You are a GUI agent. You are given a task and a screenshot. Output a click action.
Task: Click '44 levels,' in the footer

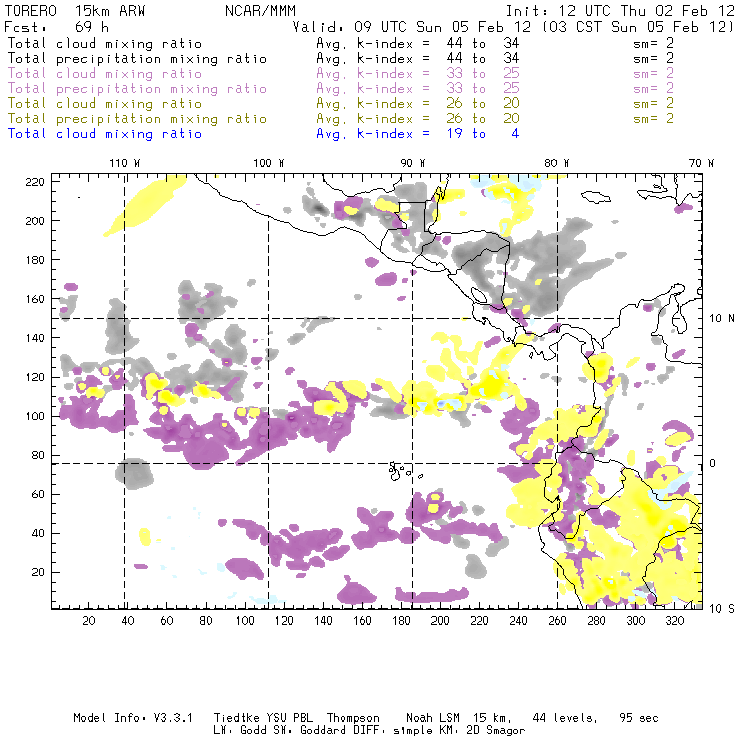tap(565, 718)
